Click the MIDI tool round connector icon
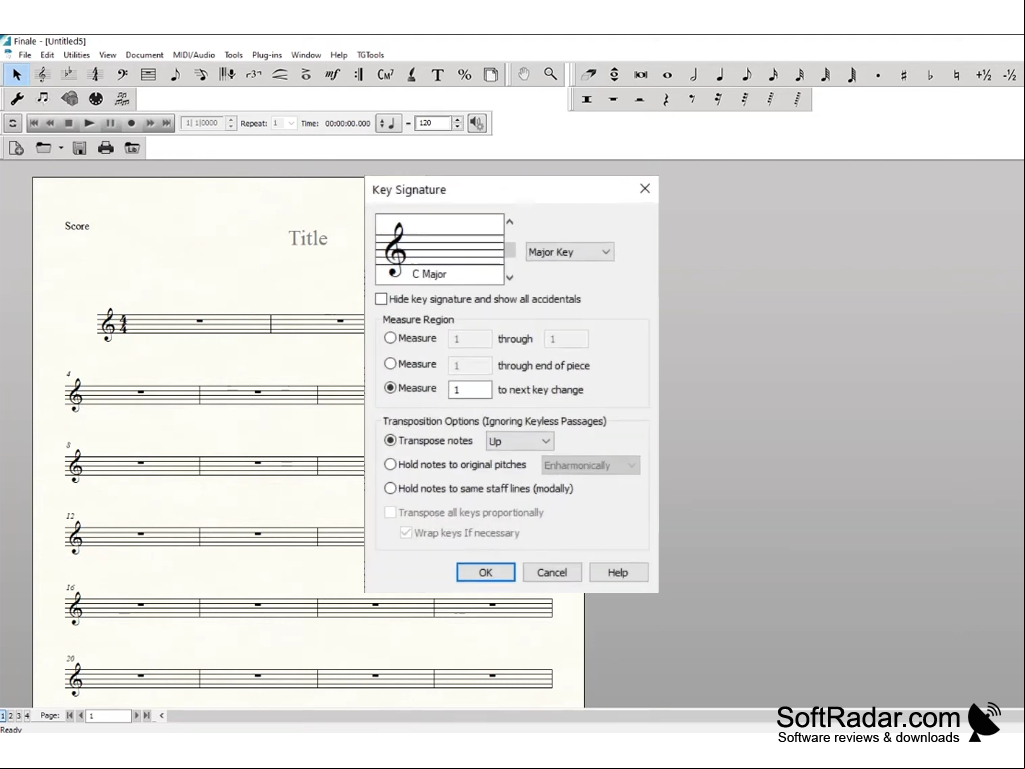This screenshot has height=769, width=1025. (x=95, y=99)
